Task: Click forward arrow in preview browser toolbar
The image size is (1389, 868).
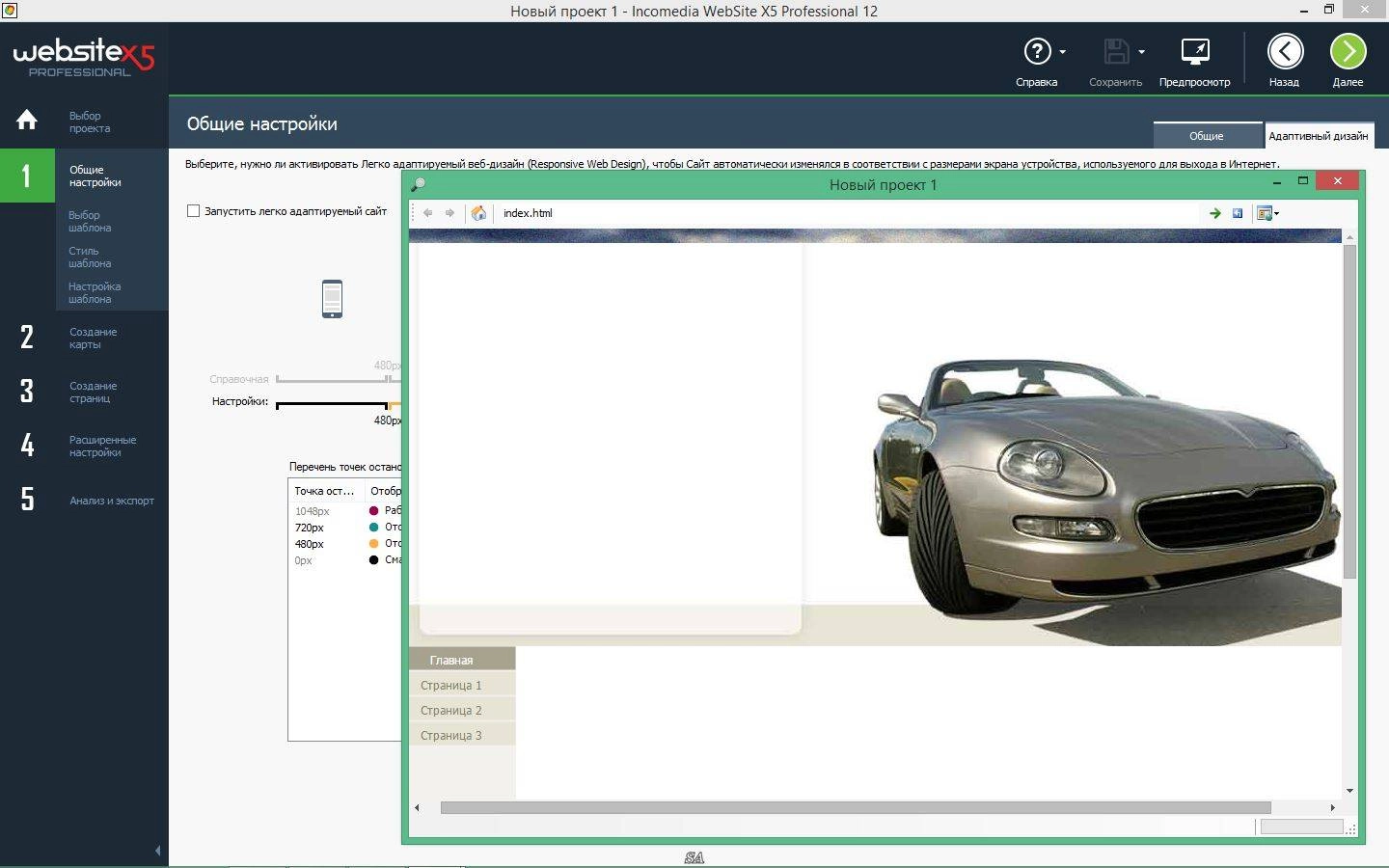Action: [449, 213]
